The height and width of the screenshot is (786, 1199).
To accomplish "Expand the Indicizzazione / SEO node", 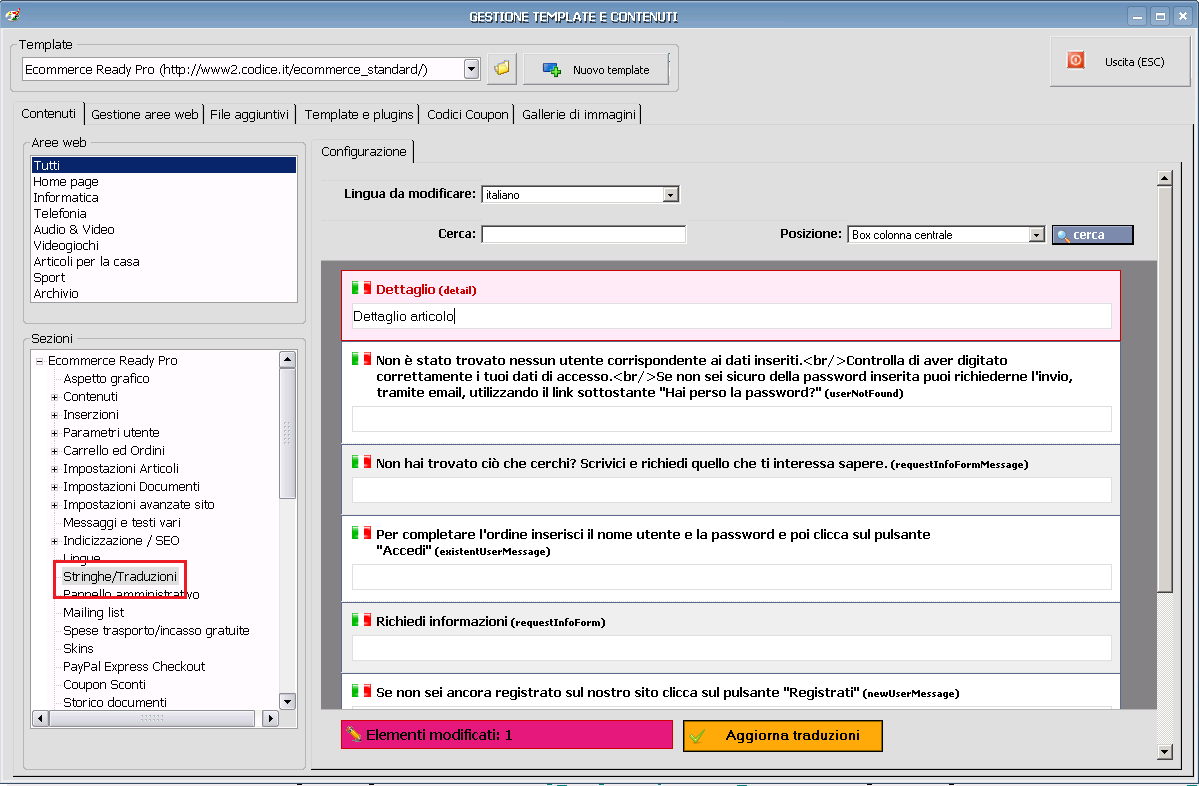I will pyautogui.click(x=54, y=541).
